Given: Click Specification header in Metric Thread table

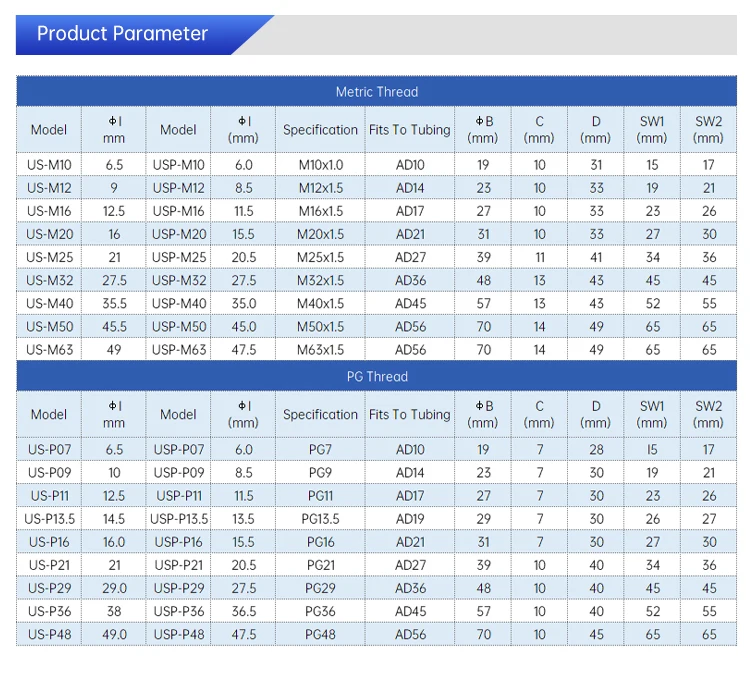Looking at the screenshot, I should click(320, 130).
